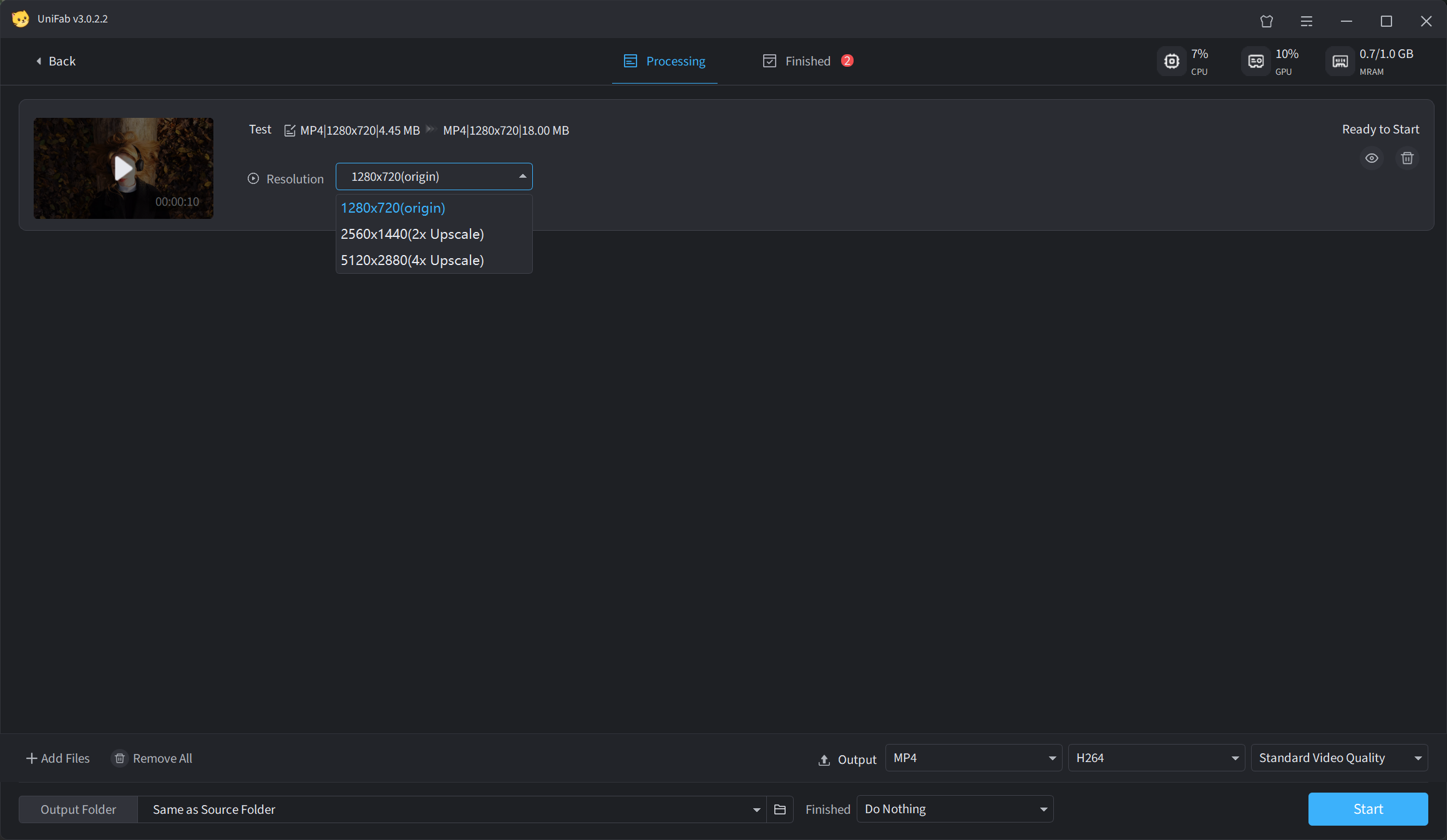Go back with the Back button
The width and height of the screenshot is (1447, 840).
tap(56, 61)
